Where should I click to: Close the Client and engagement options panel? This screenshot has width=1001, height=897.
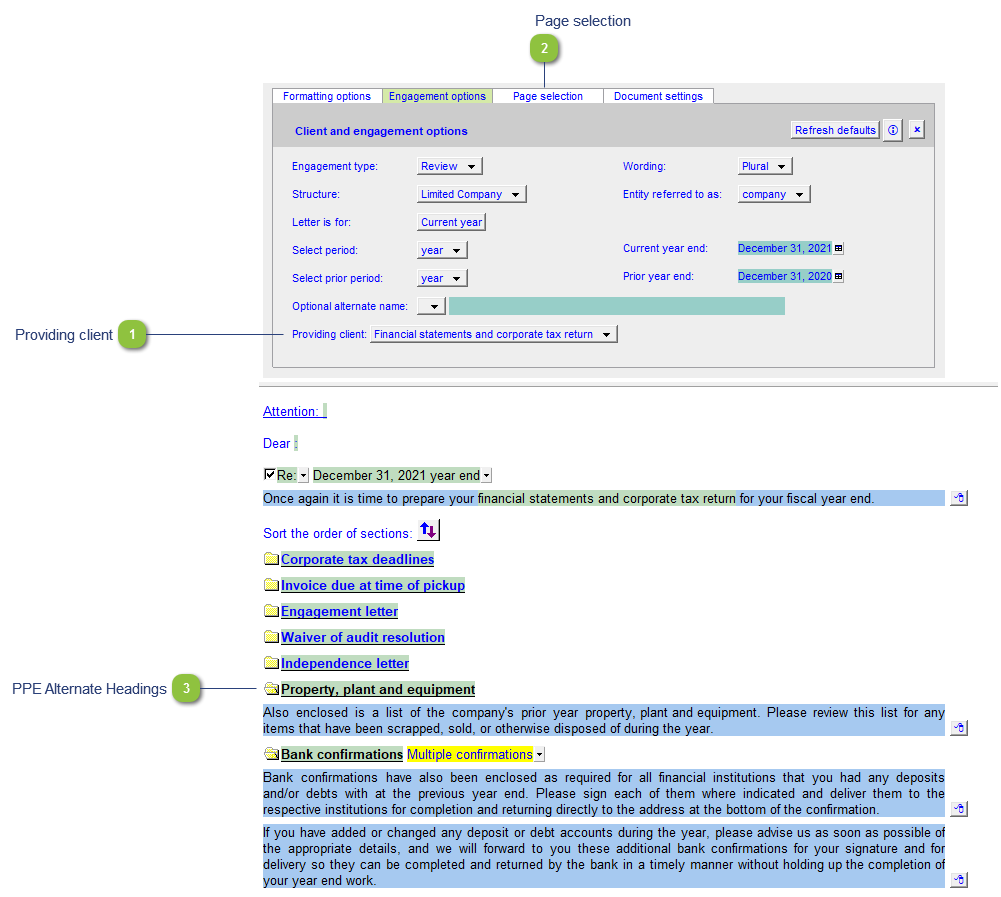click(917, 130)
